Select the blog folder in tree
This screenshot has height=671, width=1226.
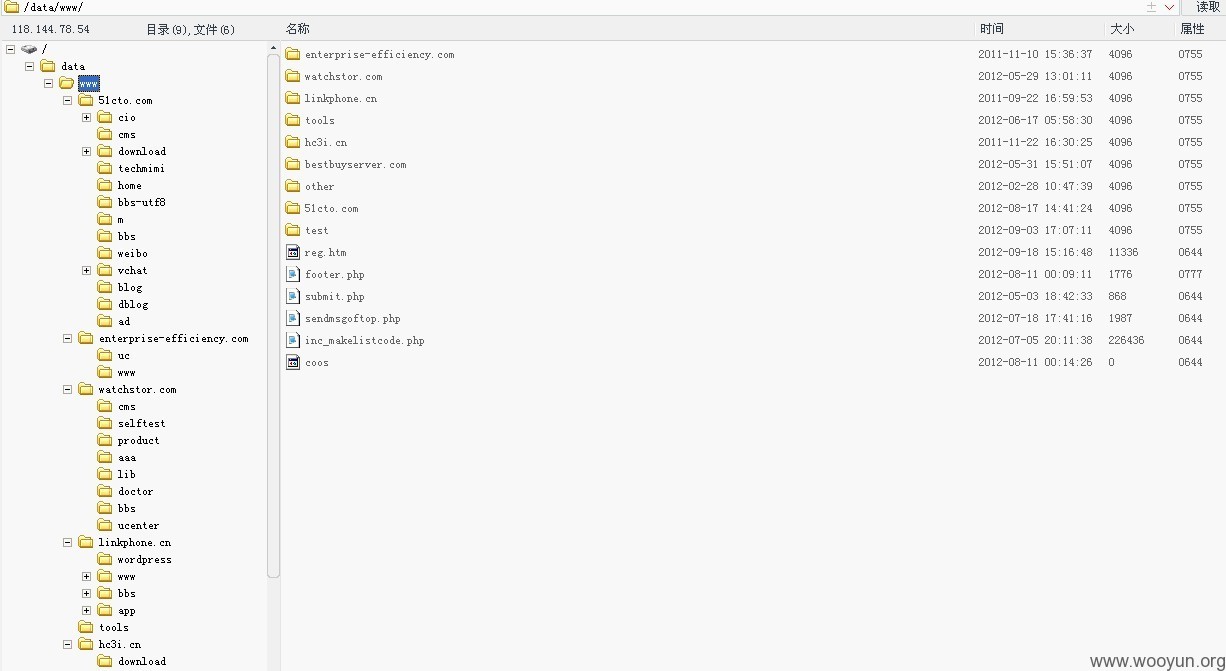click(x=130, y=287)
